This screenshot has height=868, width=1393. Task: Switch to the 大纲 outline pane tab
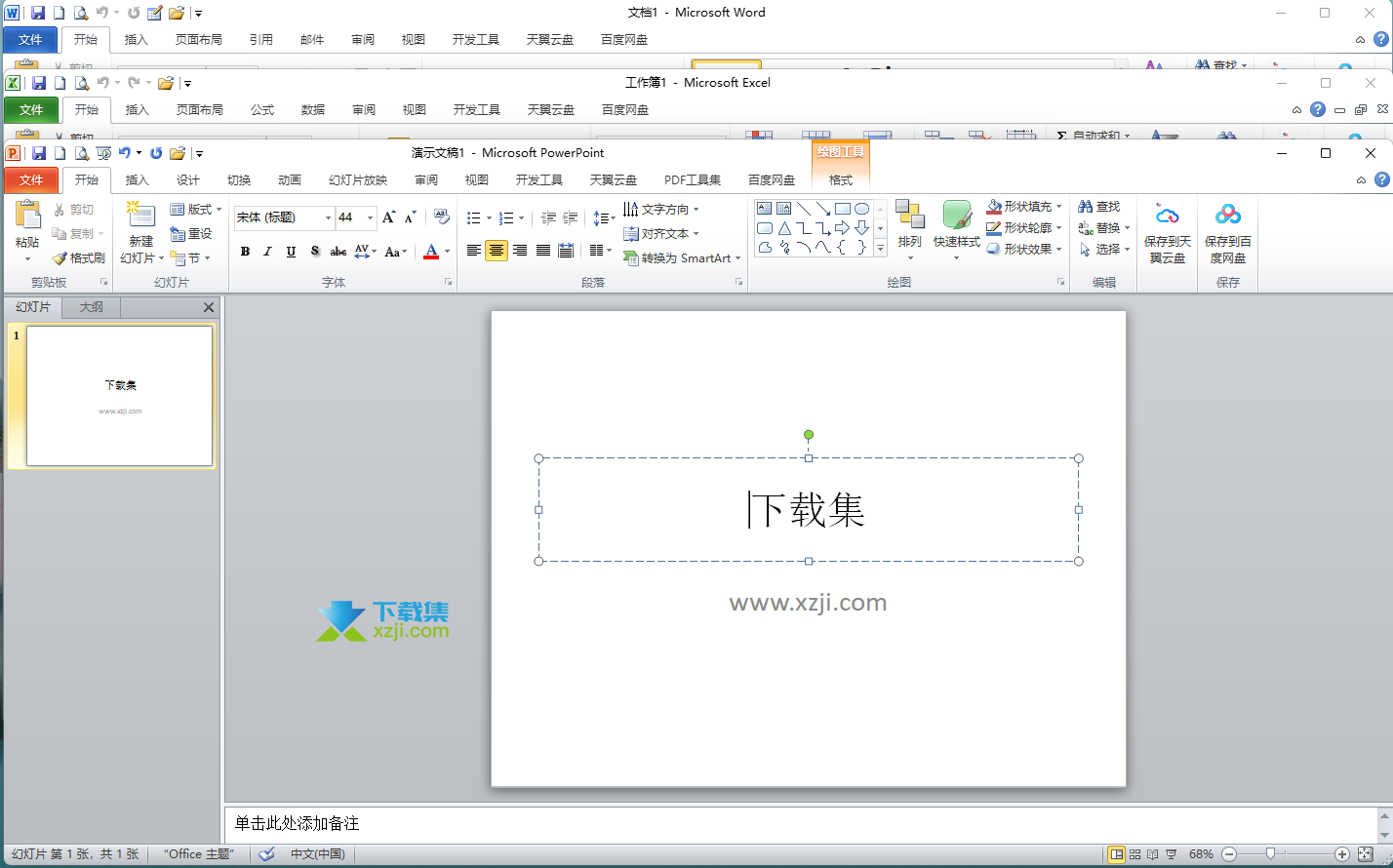91,307
